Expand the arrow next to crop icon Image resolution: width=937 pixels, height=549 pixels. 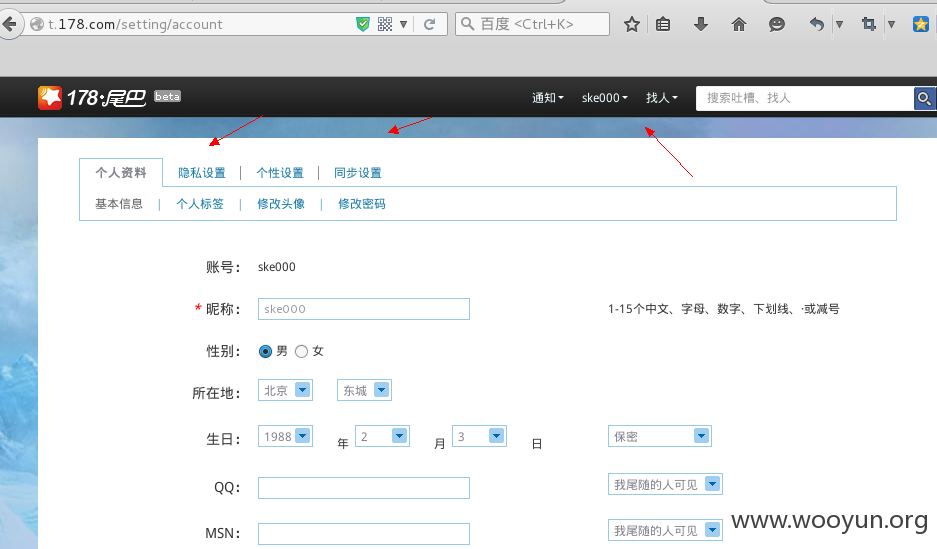(892, 24)
